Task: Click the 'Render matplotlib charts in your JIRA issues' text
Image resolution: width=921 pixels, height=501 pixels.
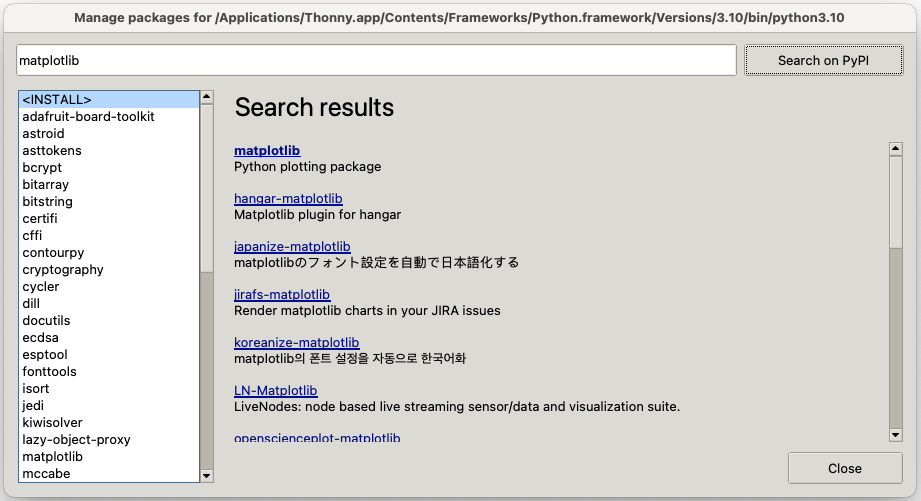Action: click(367, 311)
